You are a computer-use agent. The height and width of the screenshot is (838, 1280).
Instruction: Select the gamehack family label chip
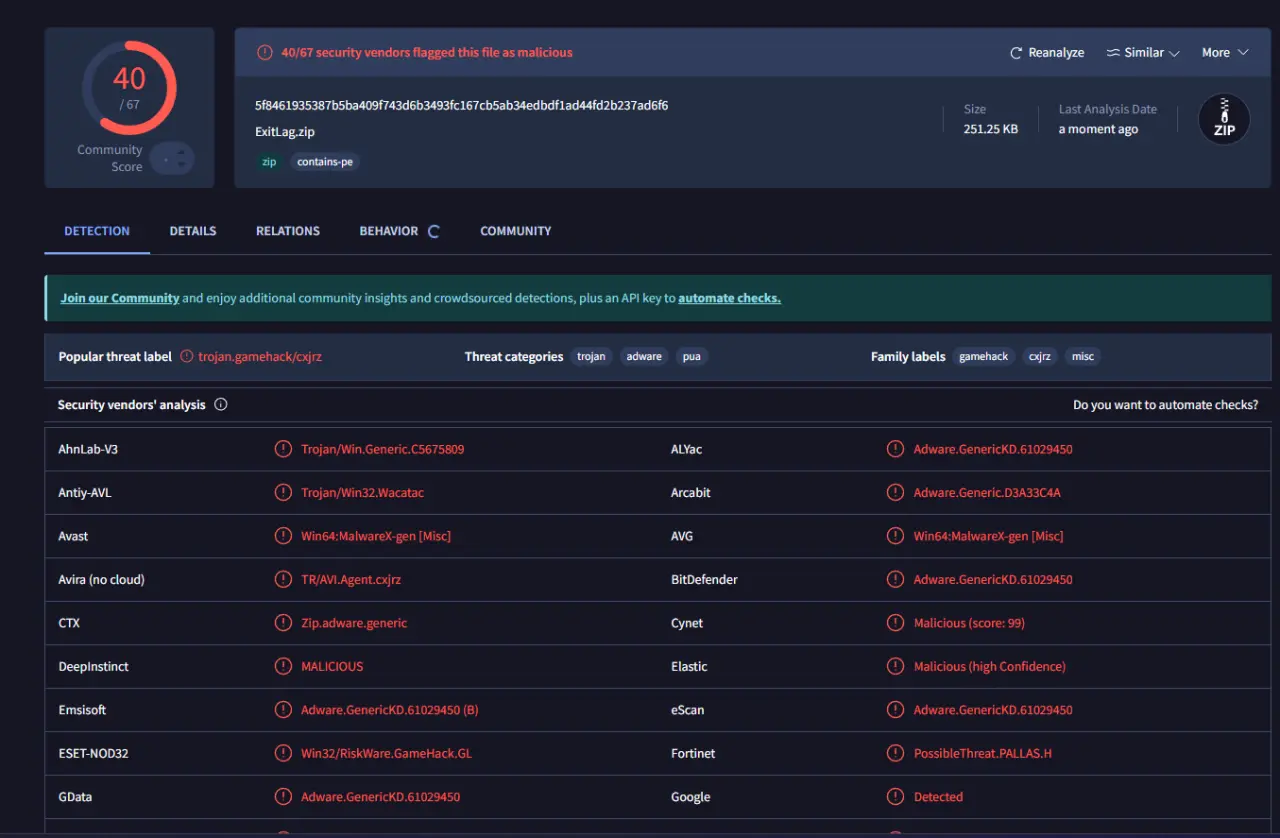click(984, 357)
